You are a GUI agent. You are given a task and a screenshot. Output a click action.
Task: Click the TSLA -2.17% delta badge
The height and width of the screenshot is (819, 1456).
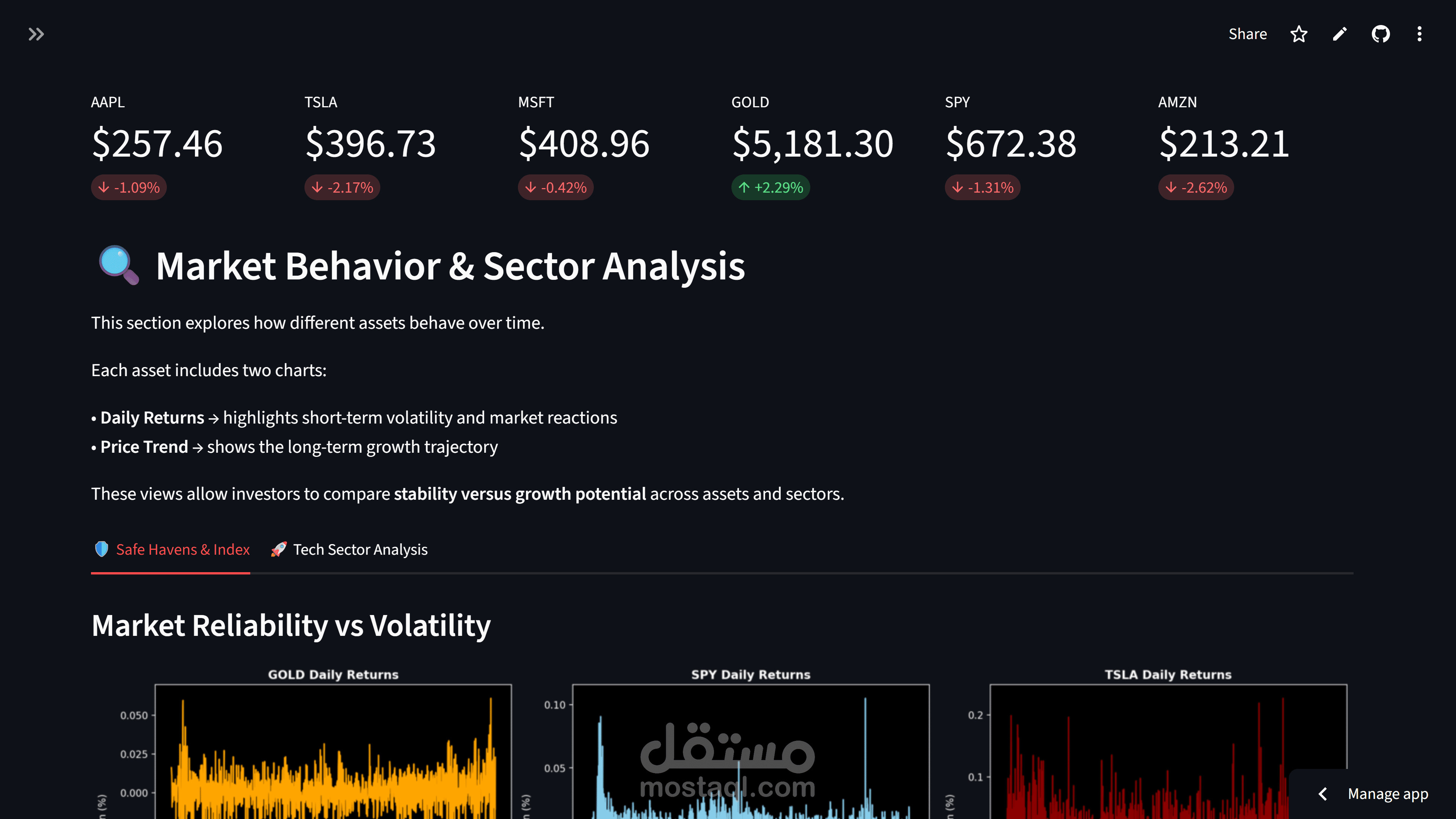[x=342, y=187]
